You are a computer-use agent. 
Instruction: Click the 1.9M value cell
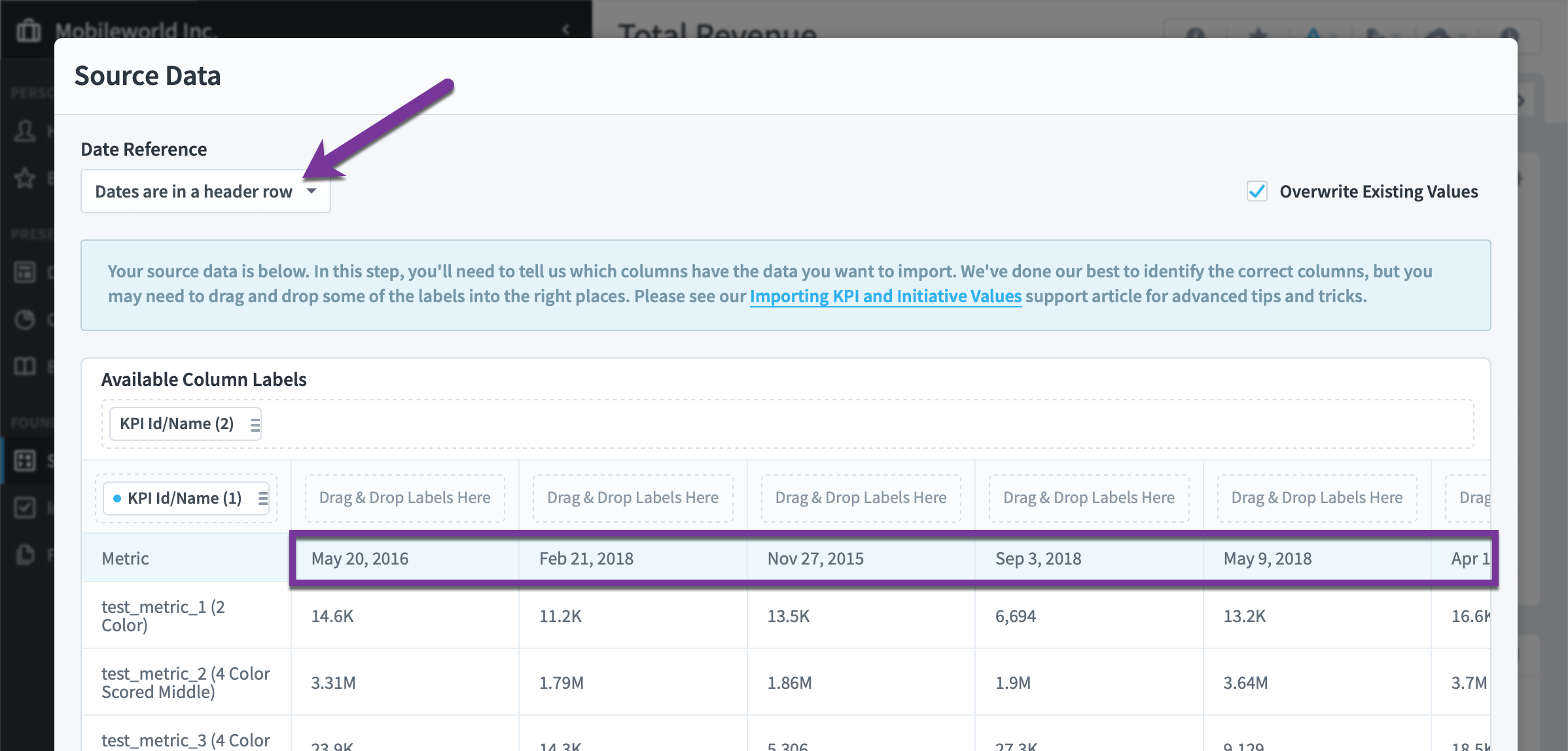click(x=1089, y=682)
